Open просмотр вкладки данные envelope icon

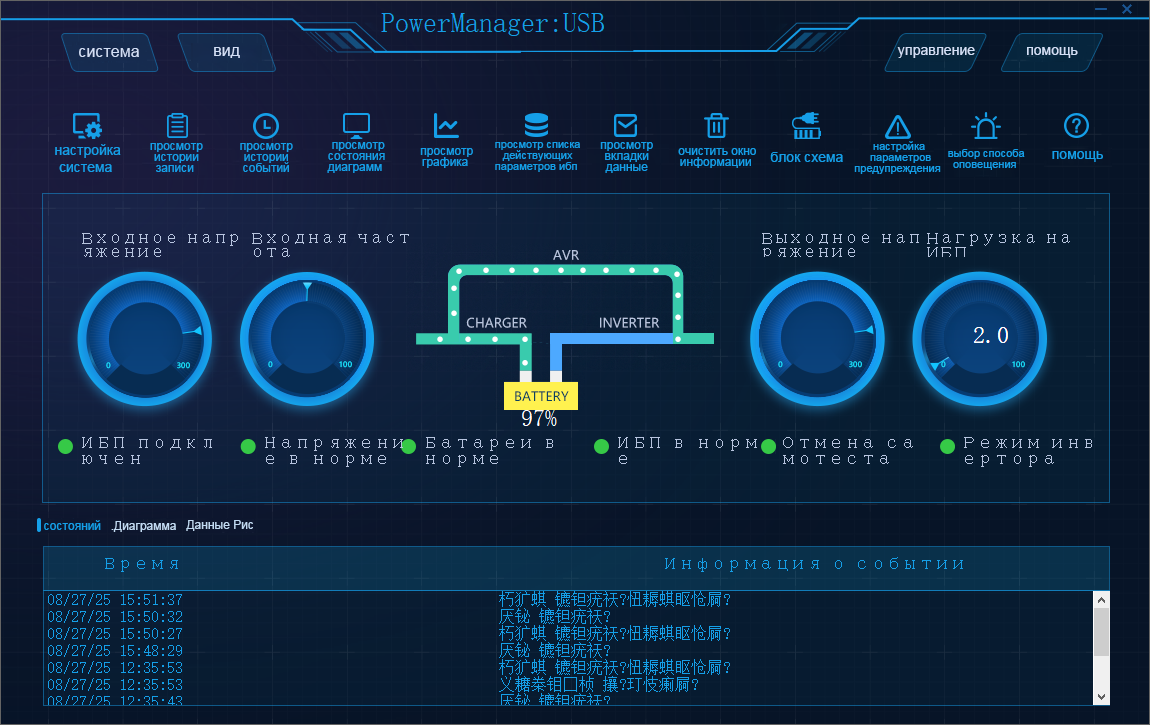click(626, 126)
